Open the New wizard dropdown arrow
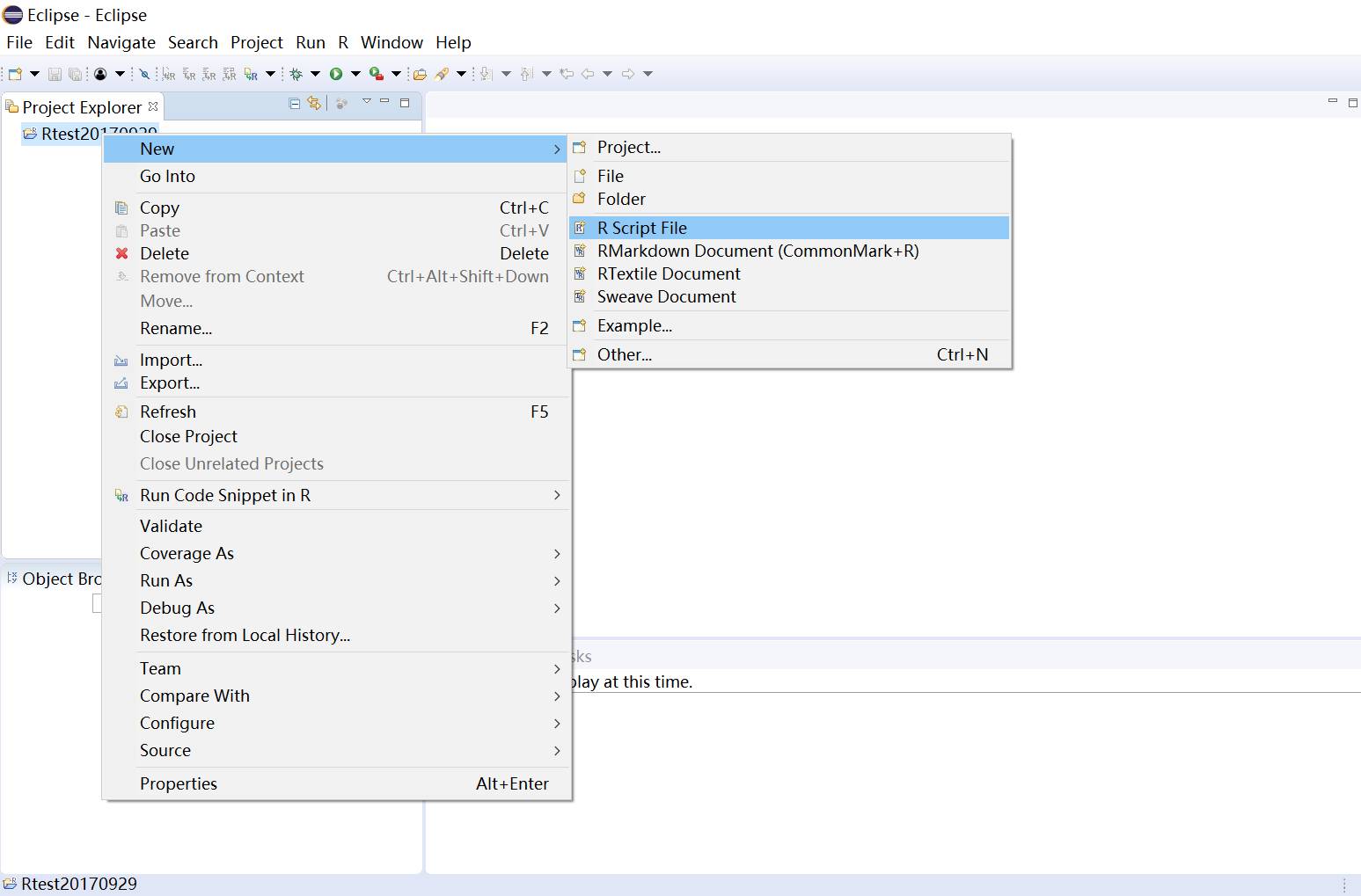The width and height of the screenshot is (1361, 896). tap(34, 74)
